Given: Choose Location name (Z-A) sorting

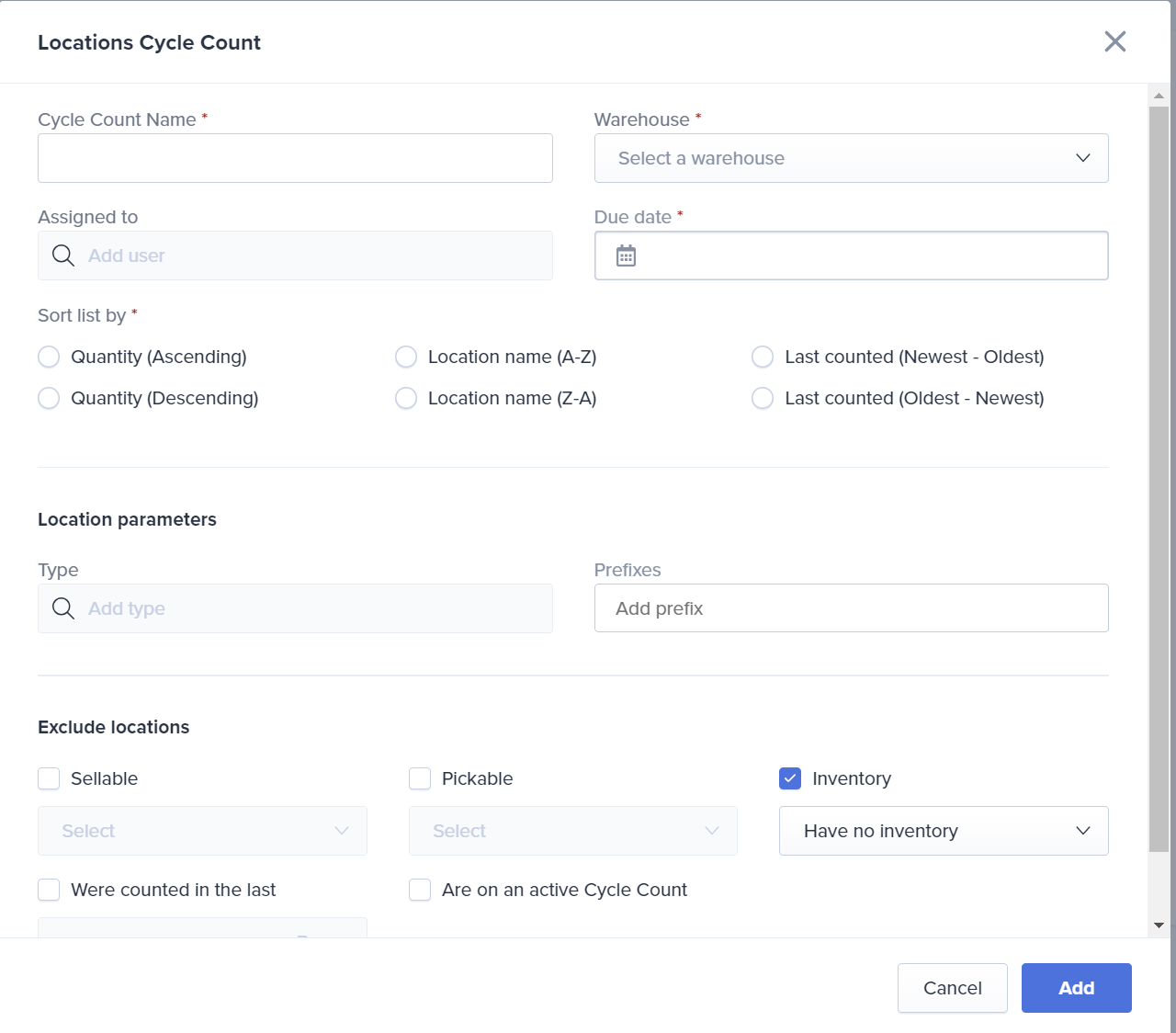Looking at the screenshot, I should (406, 398).
